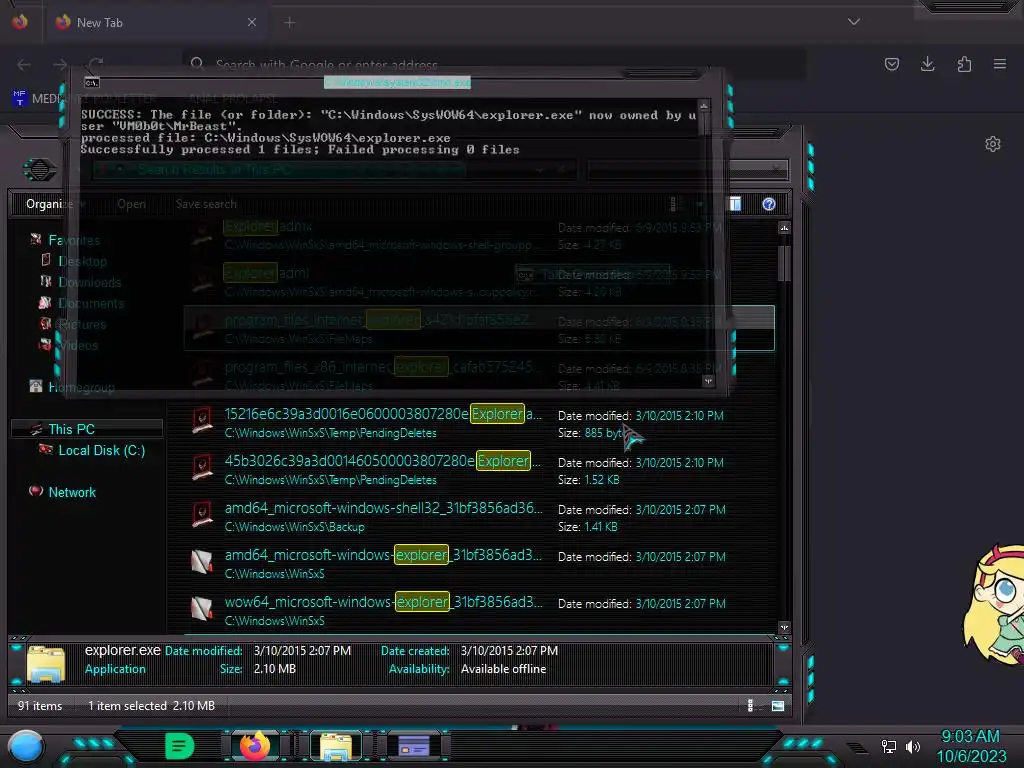Open Firefox downloads panel

(927, 64)
